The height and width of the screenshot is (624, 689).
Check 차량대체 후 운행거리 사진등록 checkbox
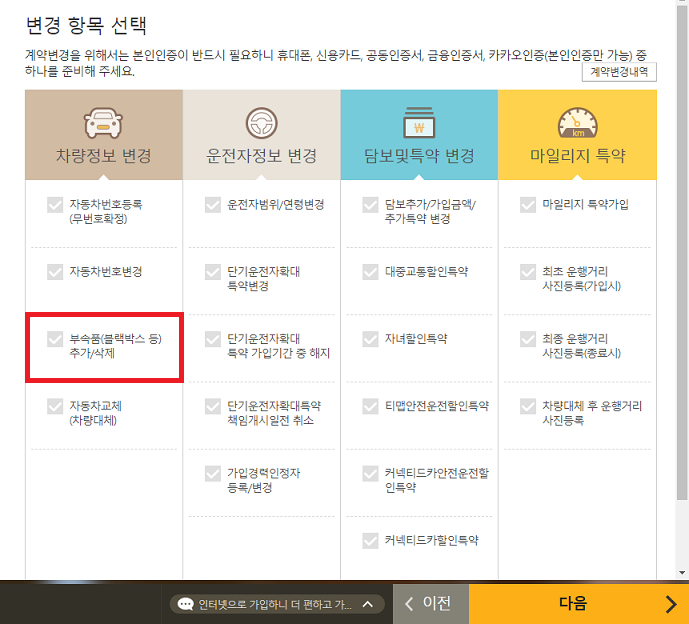(528, 406)
